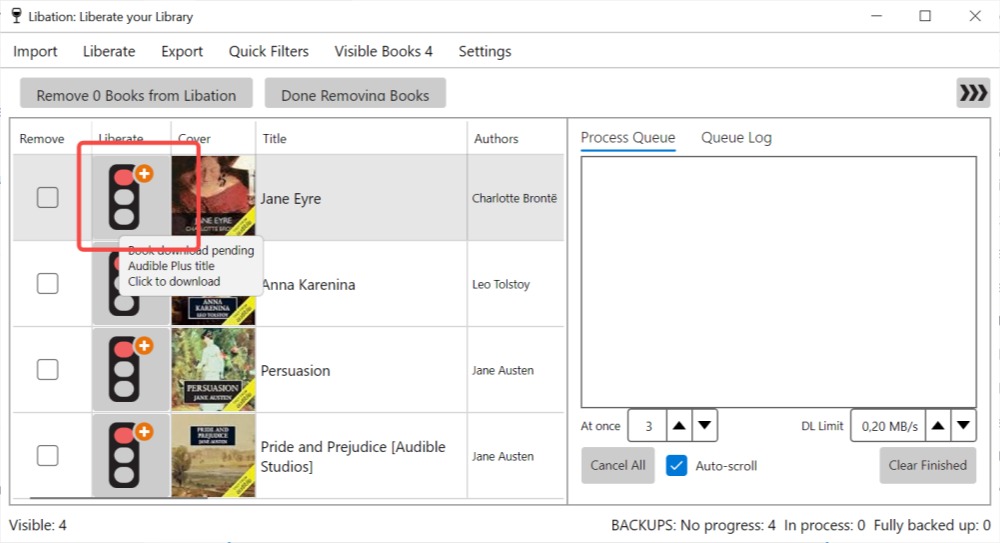
Task: Click the Cover column header
Action: coord(213,138)
